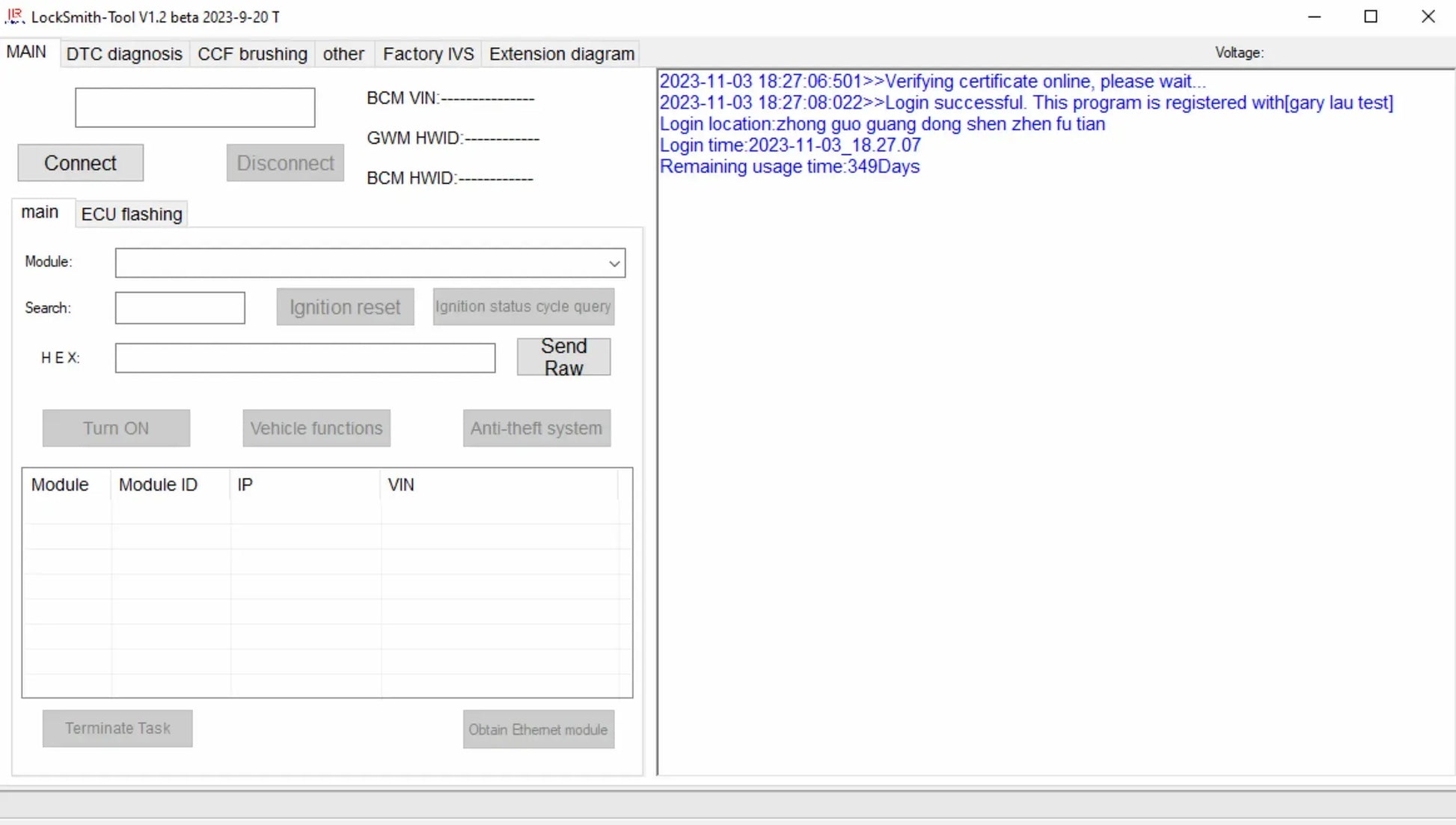Go to Extension diagram tab
The height and width of the screenshot is (825, 1456).
click(x=561, y=54)
